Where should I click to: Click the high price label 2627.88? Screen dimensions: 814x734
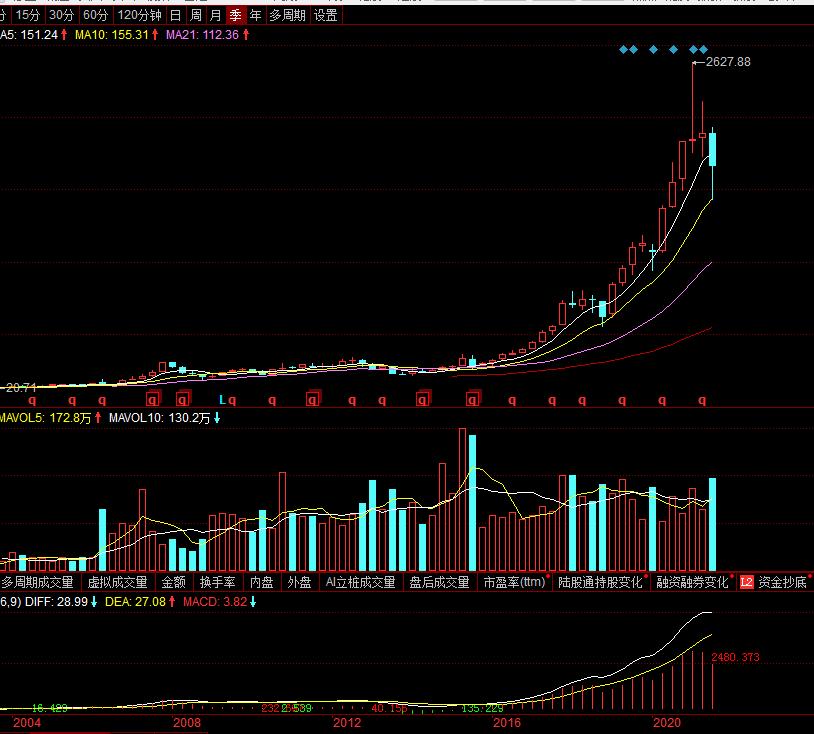(x=728, y=62)
